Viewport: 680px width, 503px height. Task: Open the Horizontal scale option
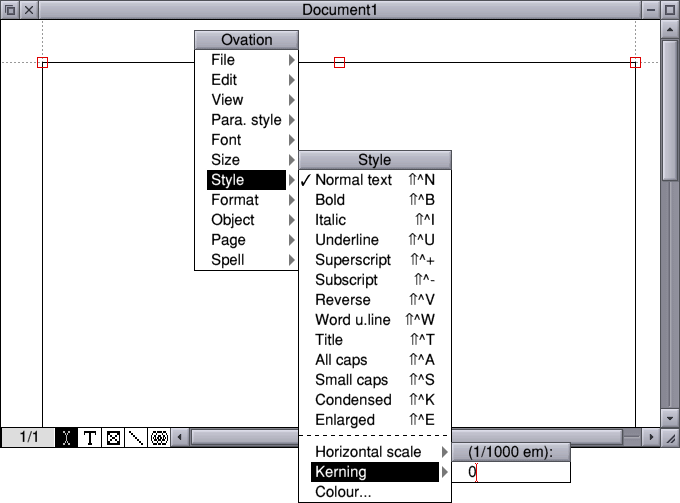375,452
